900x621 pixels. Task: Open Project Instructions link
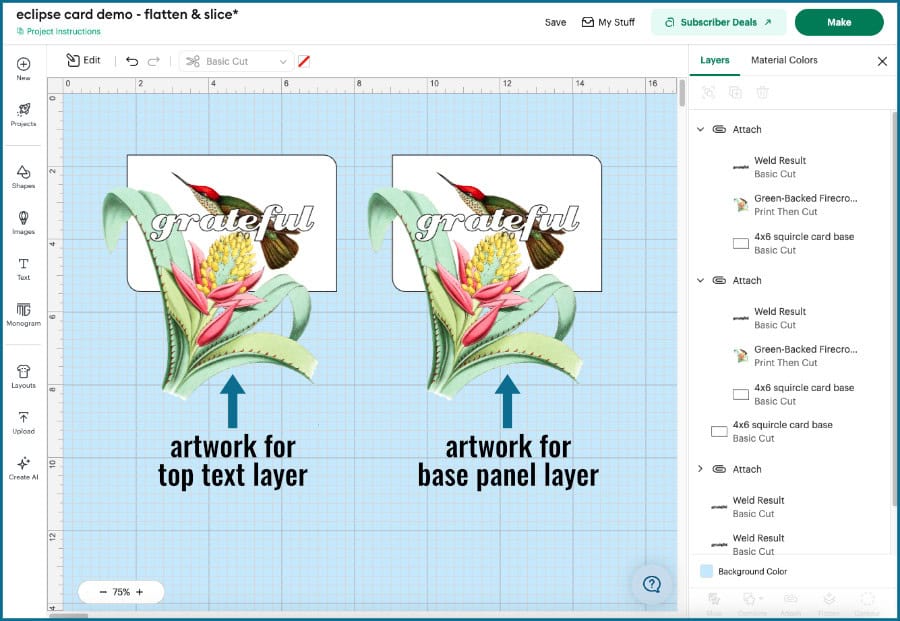(59, 32)
